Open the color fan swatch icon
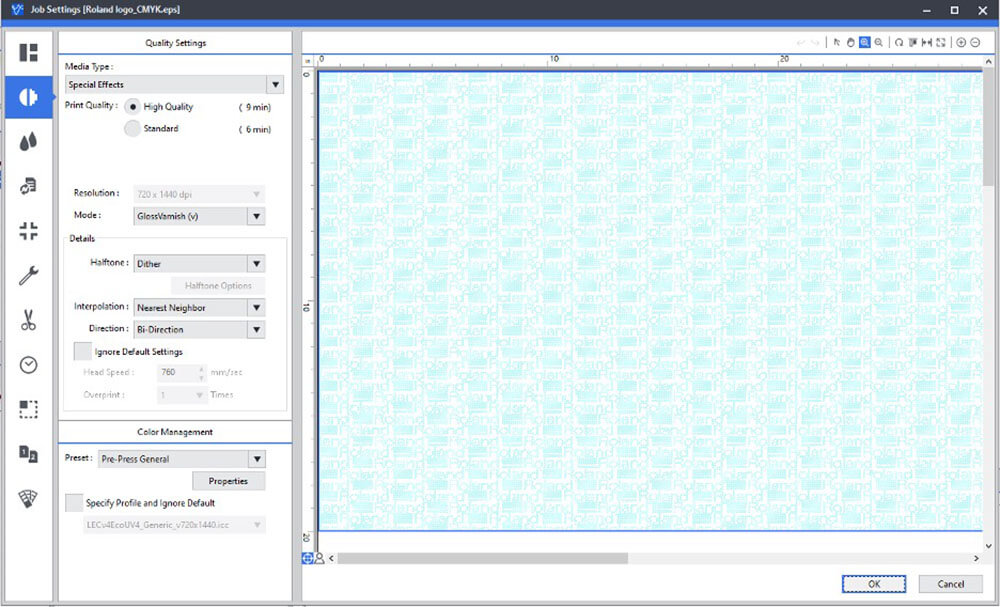This screenshot has width=1000, height=607. pyautogui.click(x=28, y=499)
